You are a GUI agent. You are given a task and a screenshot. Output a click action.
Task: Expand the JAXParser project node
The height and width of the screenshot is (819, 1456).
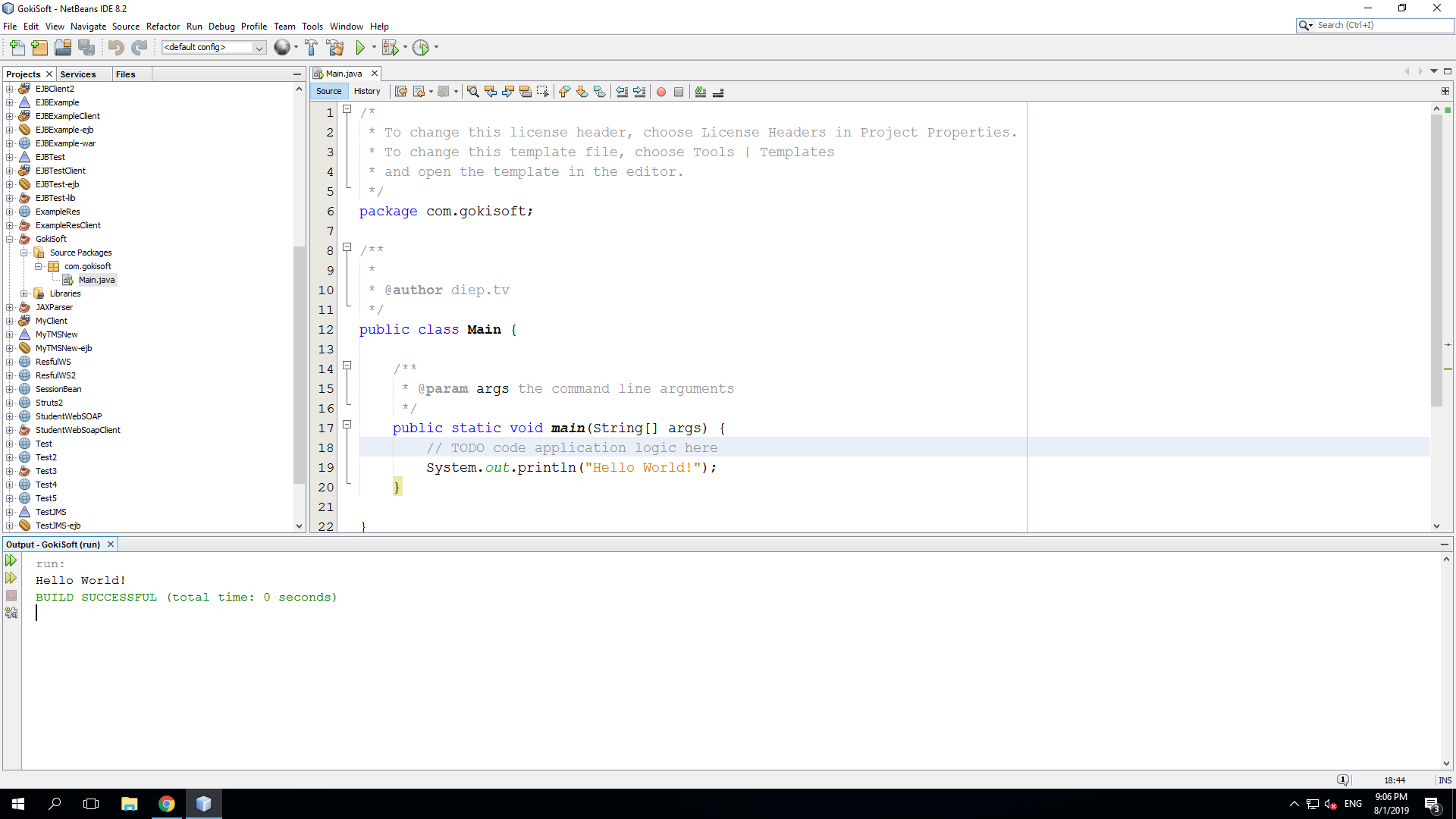point(10,307)
